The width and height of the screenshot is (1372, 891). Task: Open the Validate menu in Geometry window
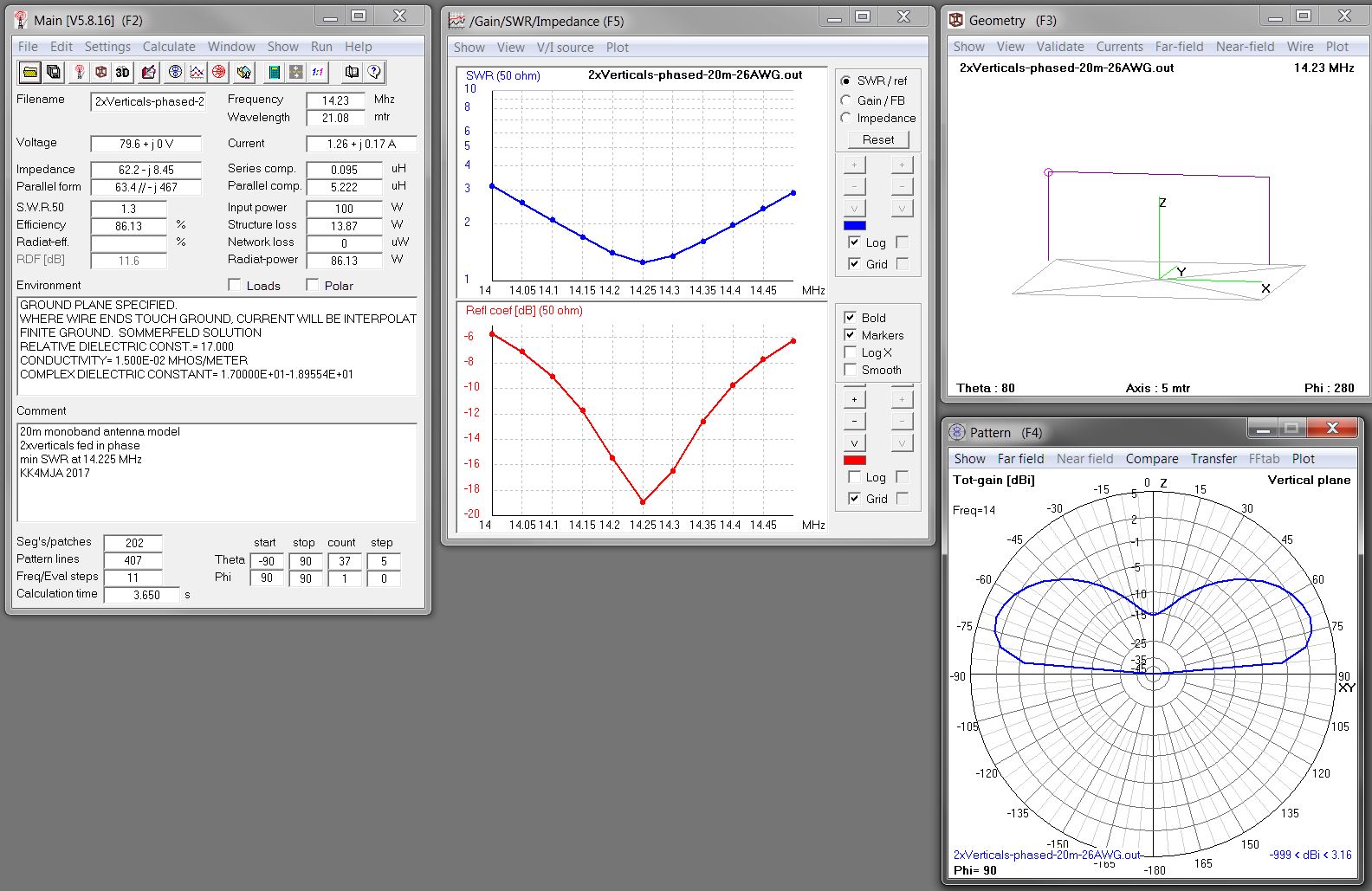point(1060,47)
